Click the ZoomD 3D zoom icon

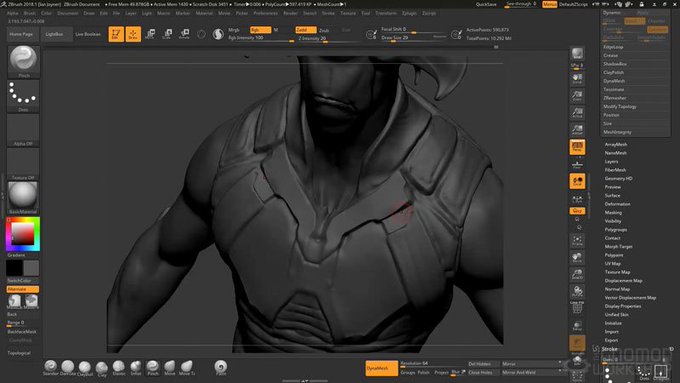[577, 275]
